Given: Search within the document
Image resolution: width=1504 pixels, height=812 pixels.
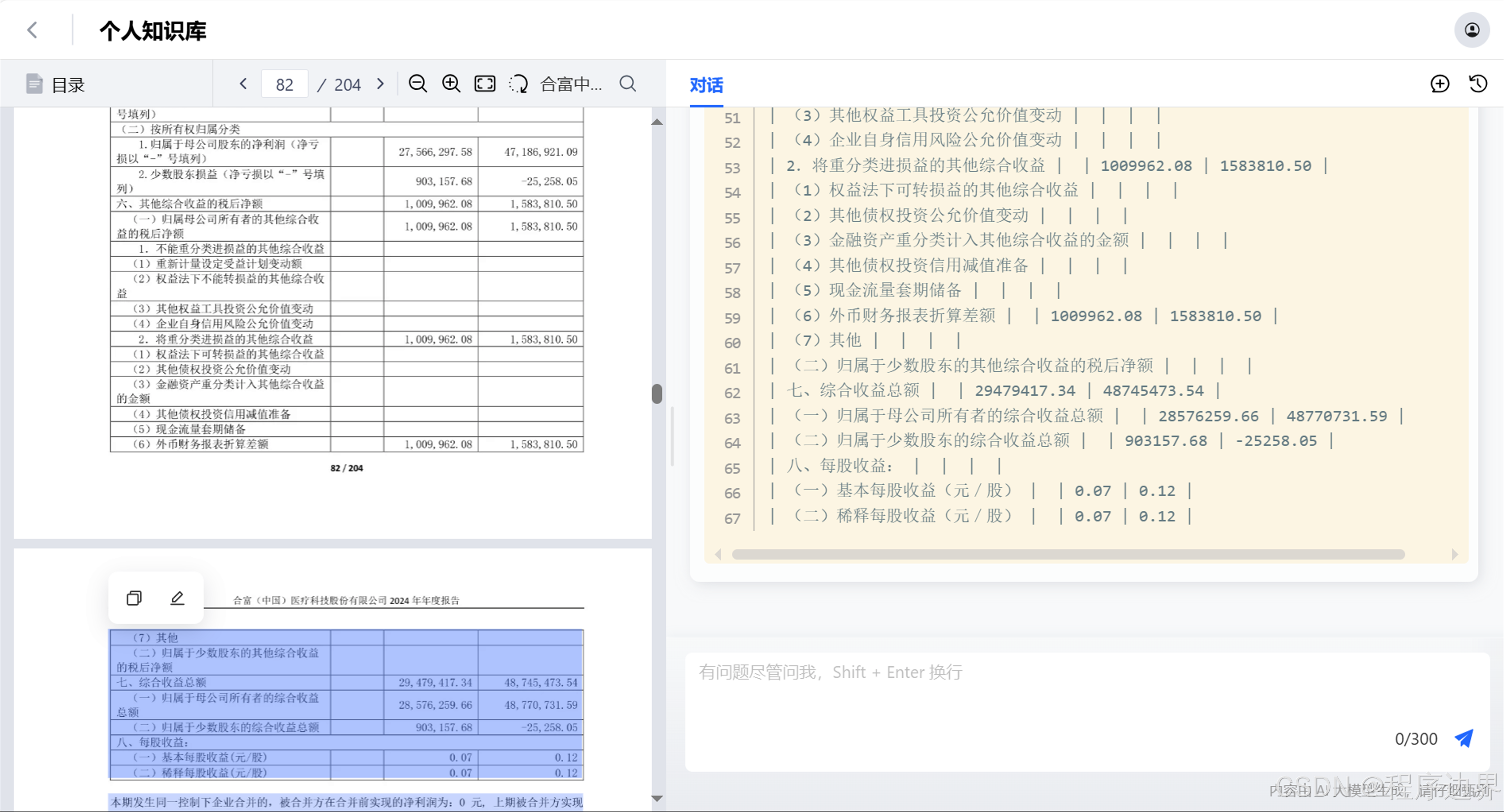Looking at the screenshot, I should tap(628, 84).
